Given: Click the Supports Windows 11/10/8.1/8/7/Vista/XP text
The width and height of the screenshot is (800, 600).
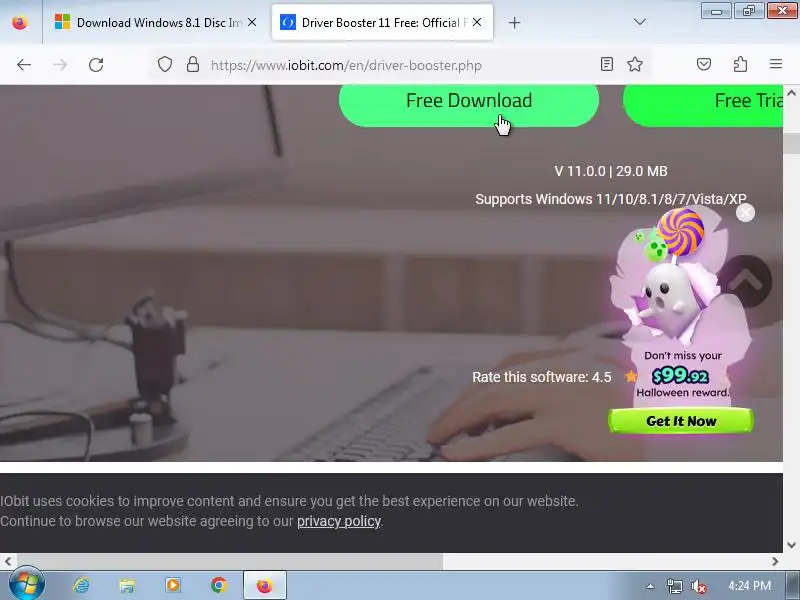Looking at the screenshot, I should (x=611, y=199).
